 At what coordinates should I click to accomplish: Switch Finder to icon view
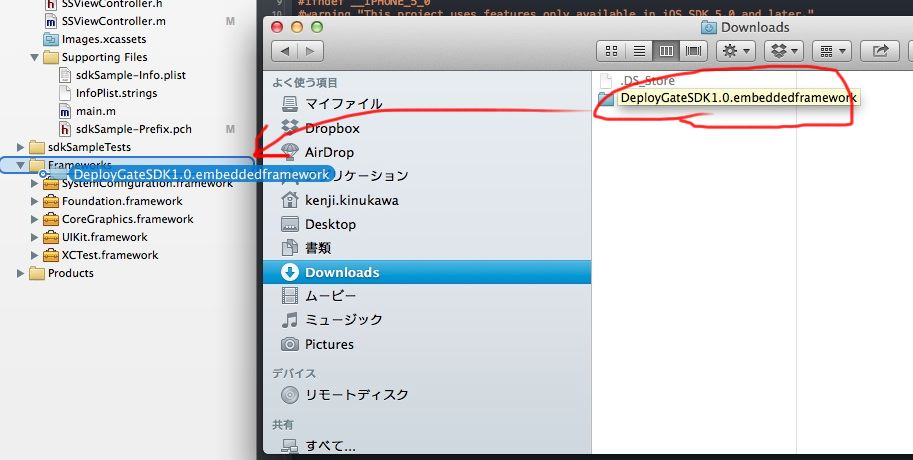[x=611, y=51]
